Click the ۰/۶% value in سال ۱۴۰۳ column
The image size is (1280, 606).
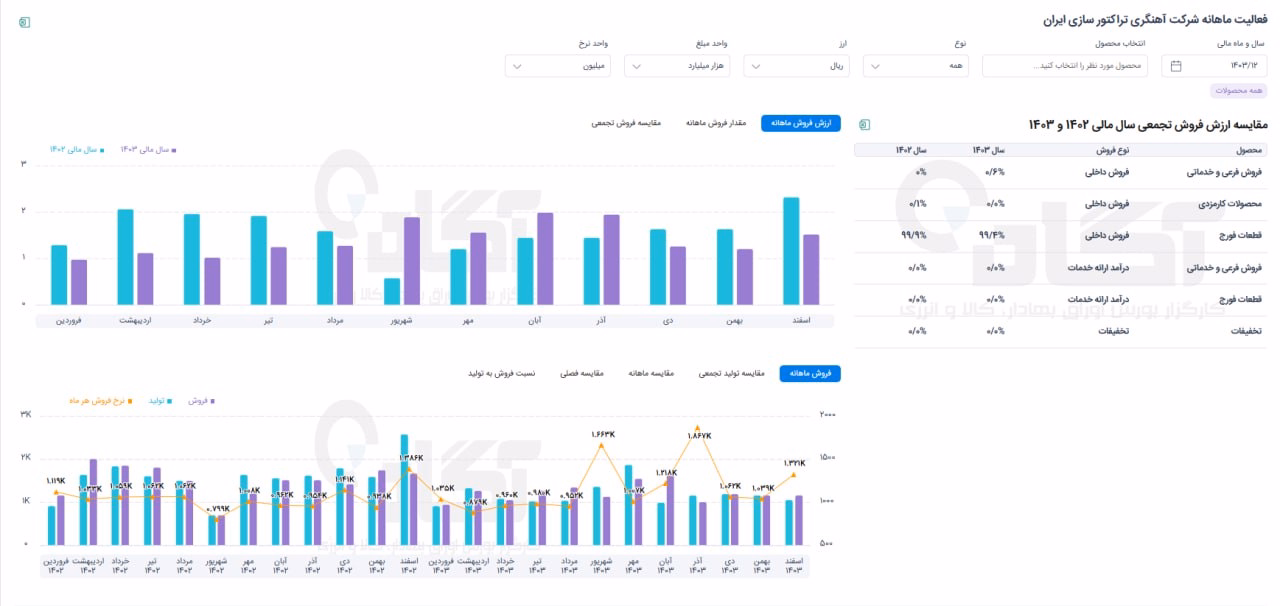pos(996,172)
